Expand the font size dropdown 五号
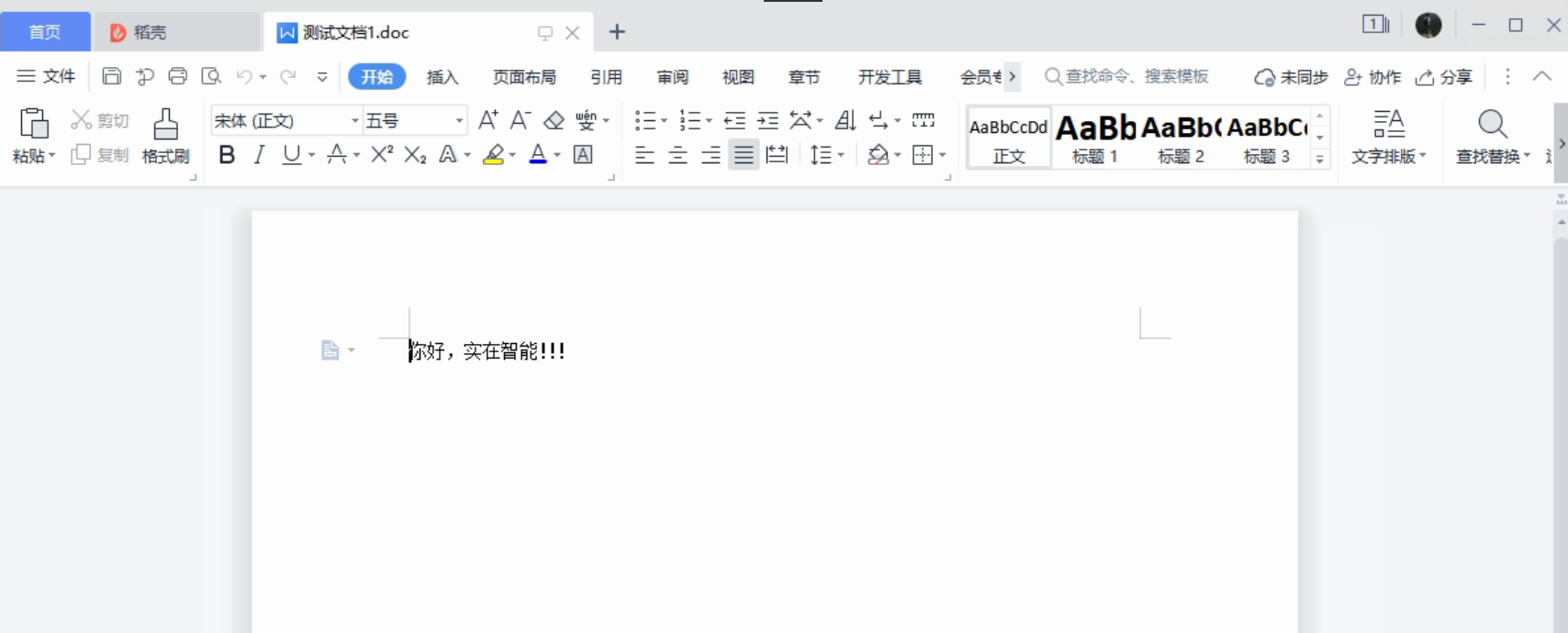 [x=459, y=120]
